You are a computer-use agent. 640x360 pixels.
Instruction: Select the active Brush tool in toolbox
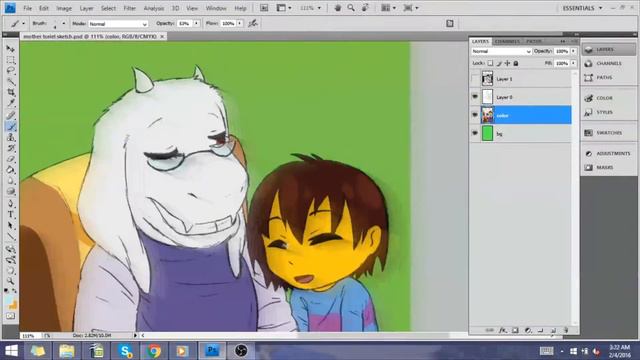[x=11, y=127]
